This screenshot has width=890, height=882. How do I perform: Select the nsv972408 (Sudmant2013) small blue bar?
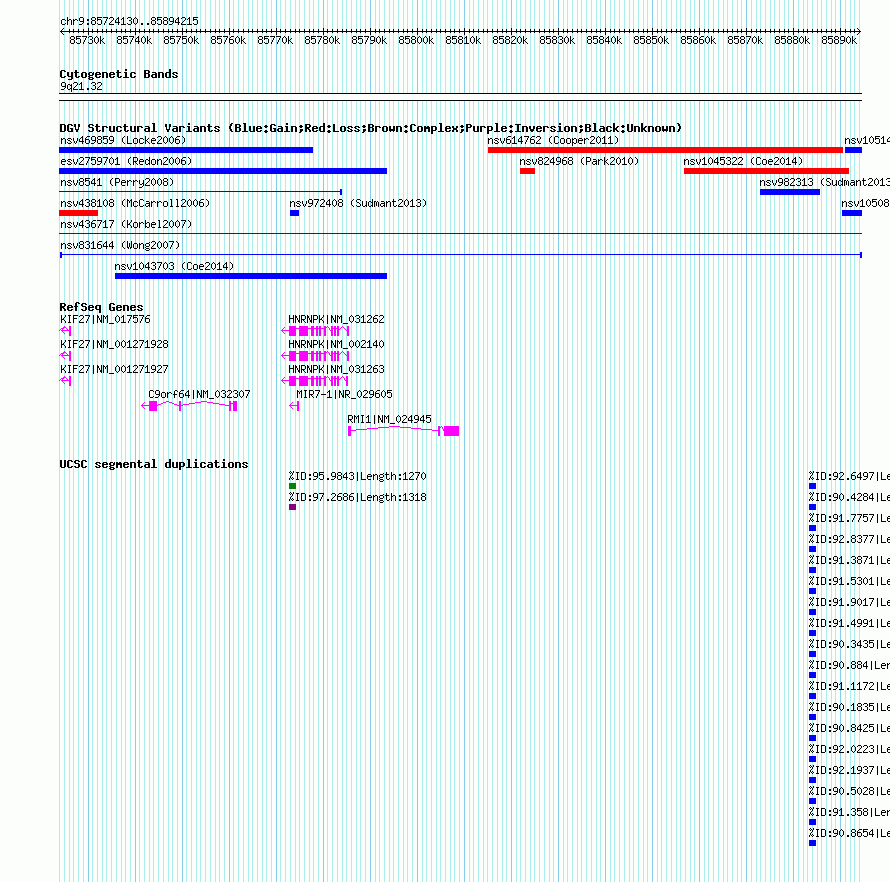click(x=295, y=213)
